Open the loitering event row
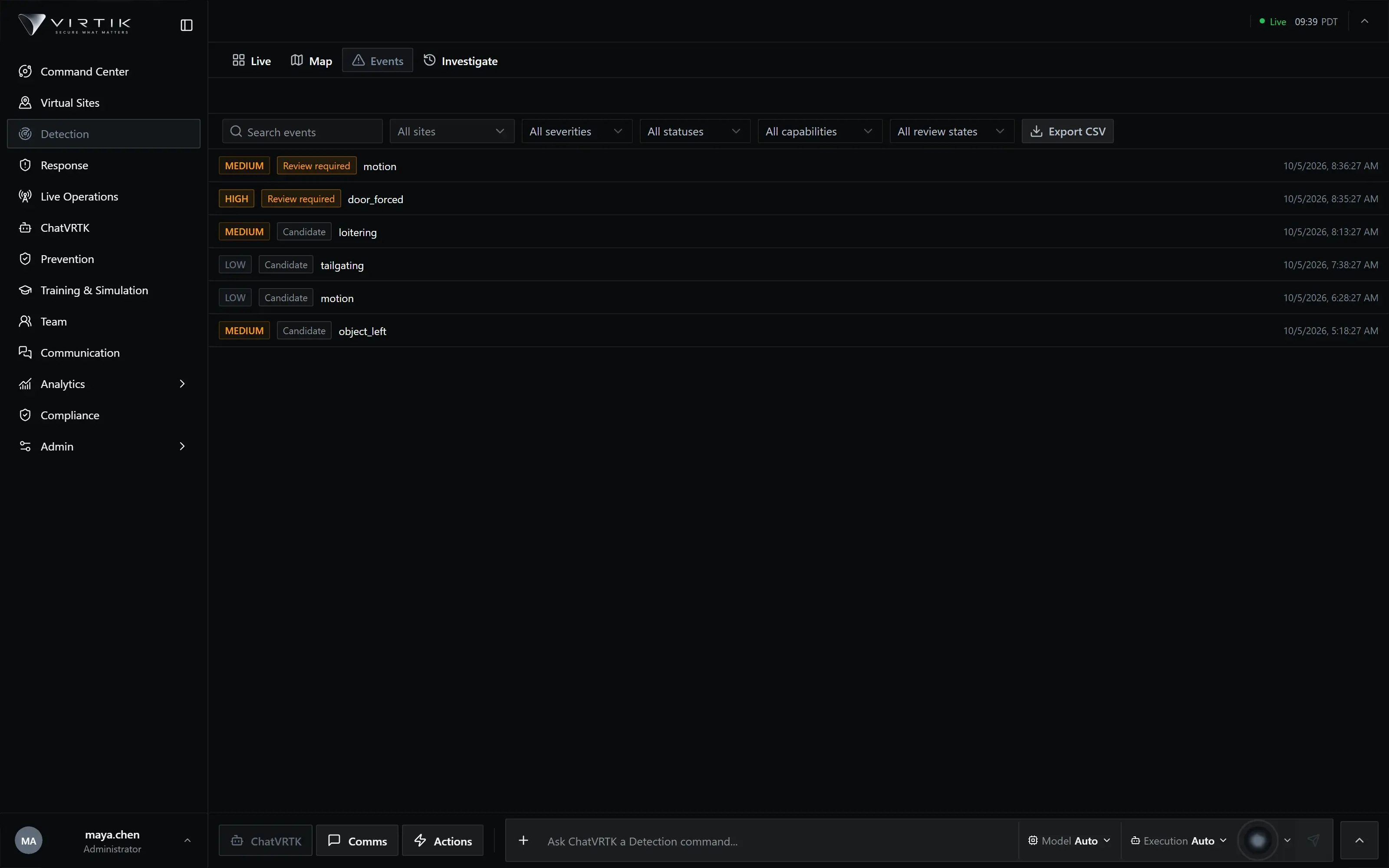 pyautogui.click(x=798, y=232)
